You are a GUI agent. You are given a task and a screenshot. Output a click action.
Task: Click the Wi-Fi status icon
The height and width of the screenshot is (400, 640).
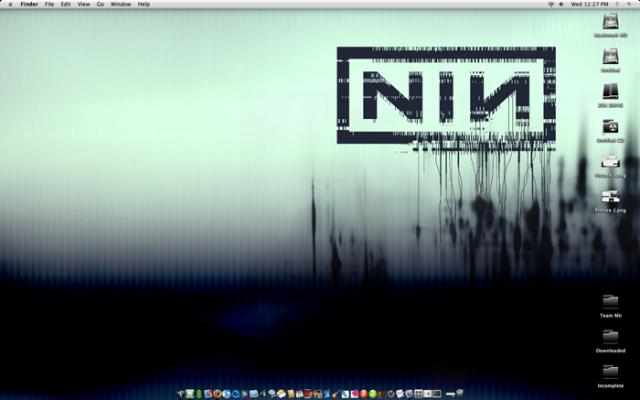click(551, 4)
